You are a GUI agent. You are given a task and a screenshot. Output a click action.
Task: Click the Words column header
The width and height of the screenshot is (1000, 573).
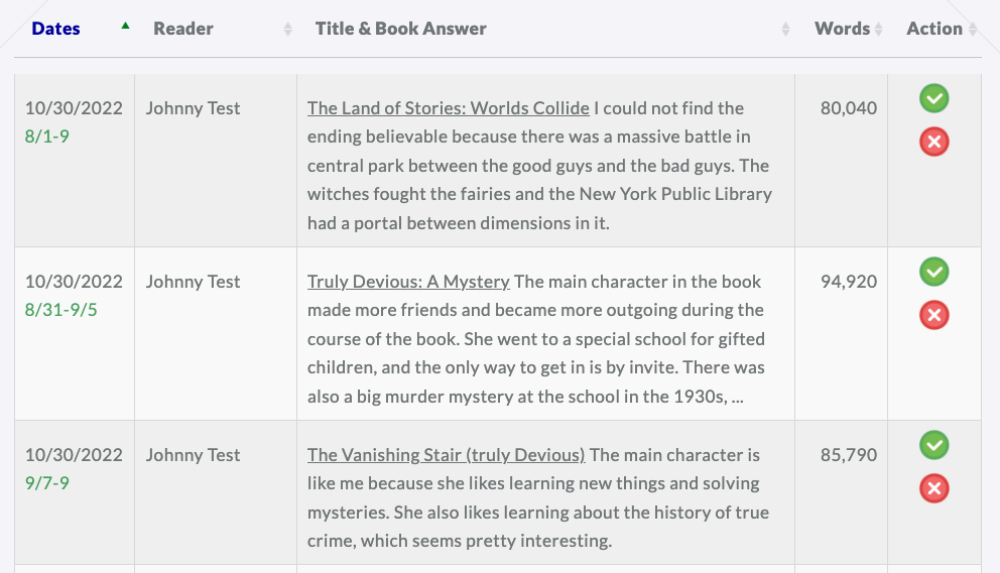point(842,29)
